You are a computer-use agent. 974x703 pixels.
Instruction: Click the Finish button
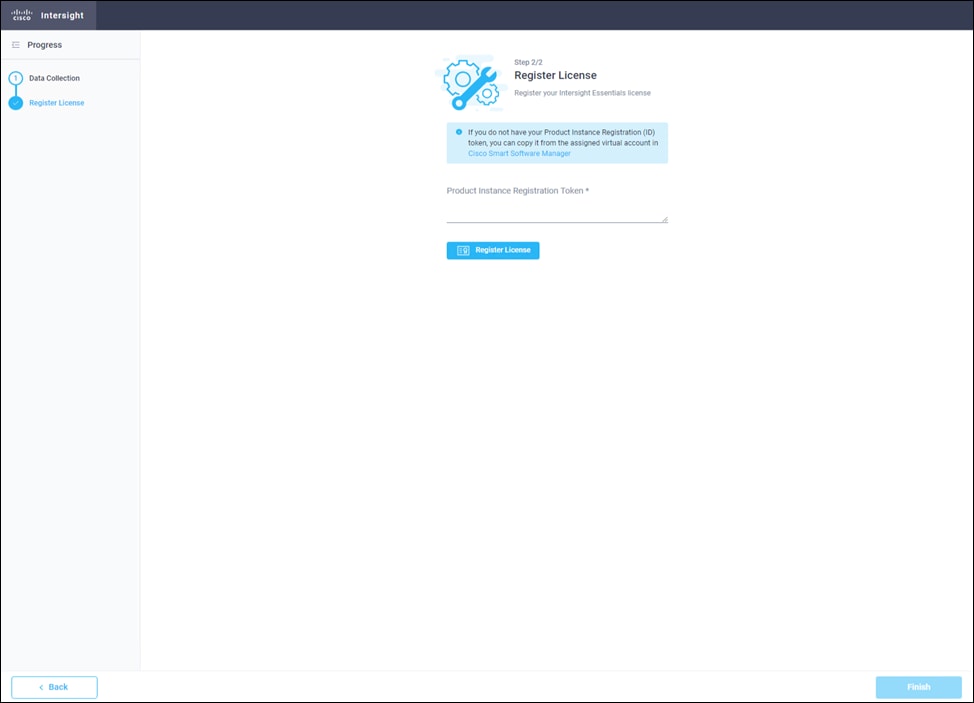point(919,687)
